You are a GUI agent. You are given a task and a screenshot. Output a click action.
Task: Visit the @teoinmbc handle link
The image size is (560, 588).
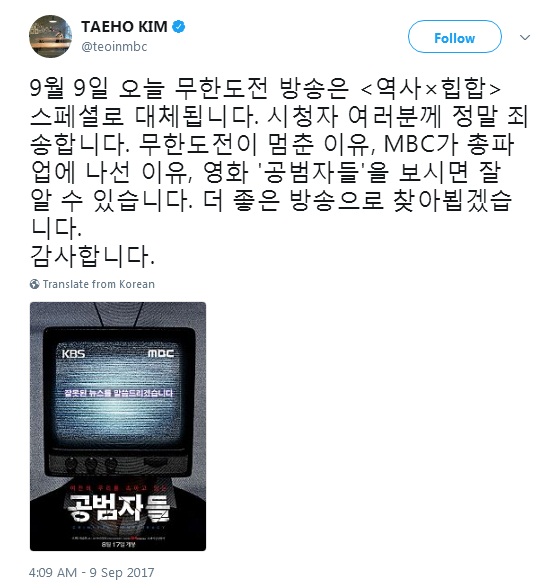click(114, 46)
